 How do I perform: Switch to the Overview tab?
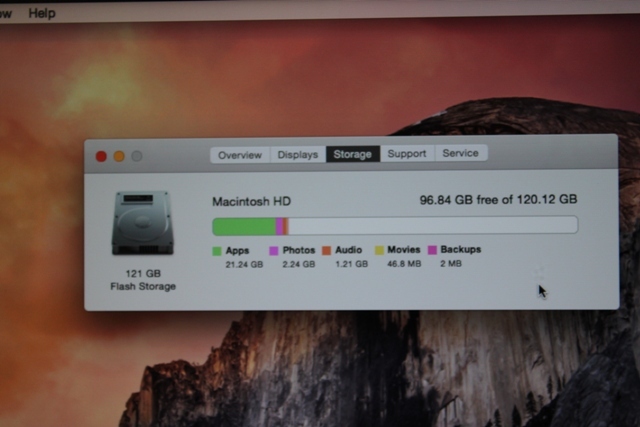click(240, 155)
